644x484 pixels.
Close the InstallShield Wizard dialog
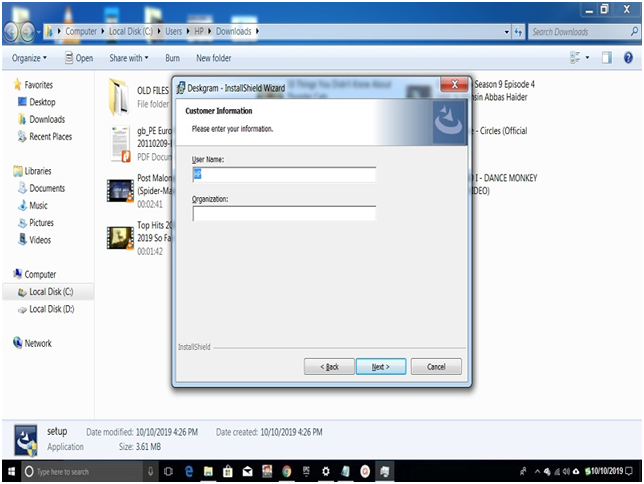point(454,85)
